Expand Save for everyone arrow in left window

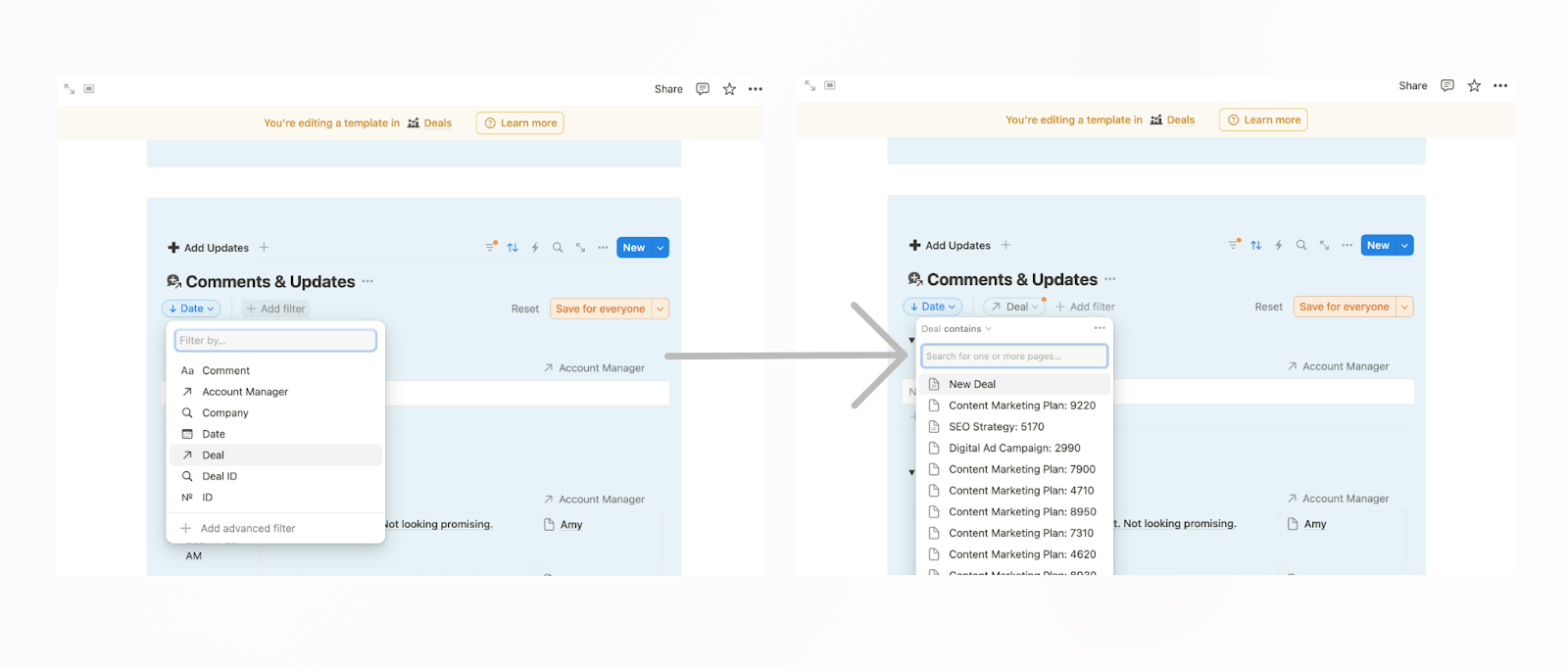pos(661,309)
